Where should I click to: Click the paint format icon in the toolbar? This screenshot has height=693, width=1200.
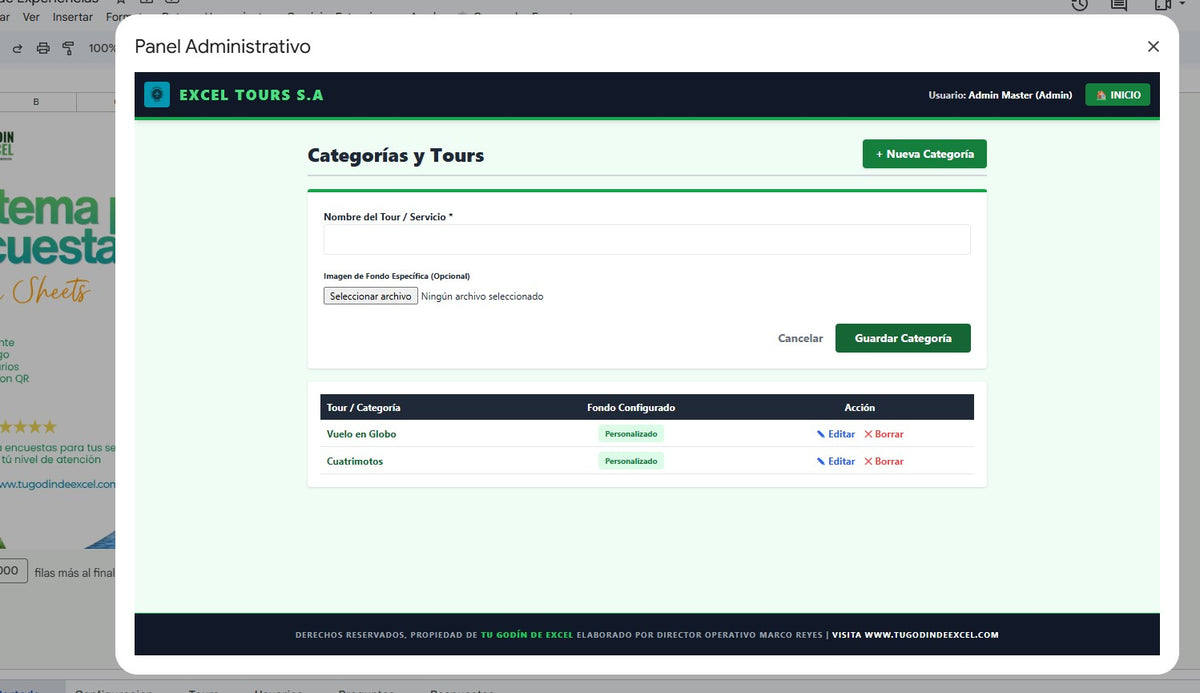pyautogui.click(x=69, y=48)
